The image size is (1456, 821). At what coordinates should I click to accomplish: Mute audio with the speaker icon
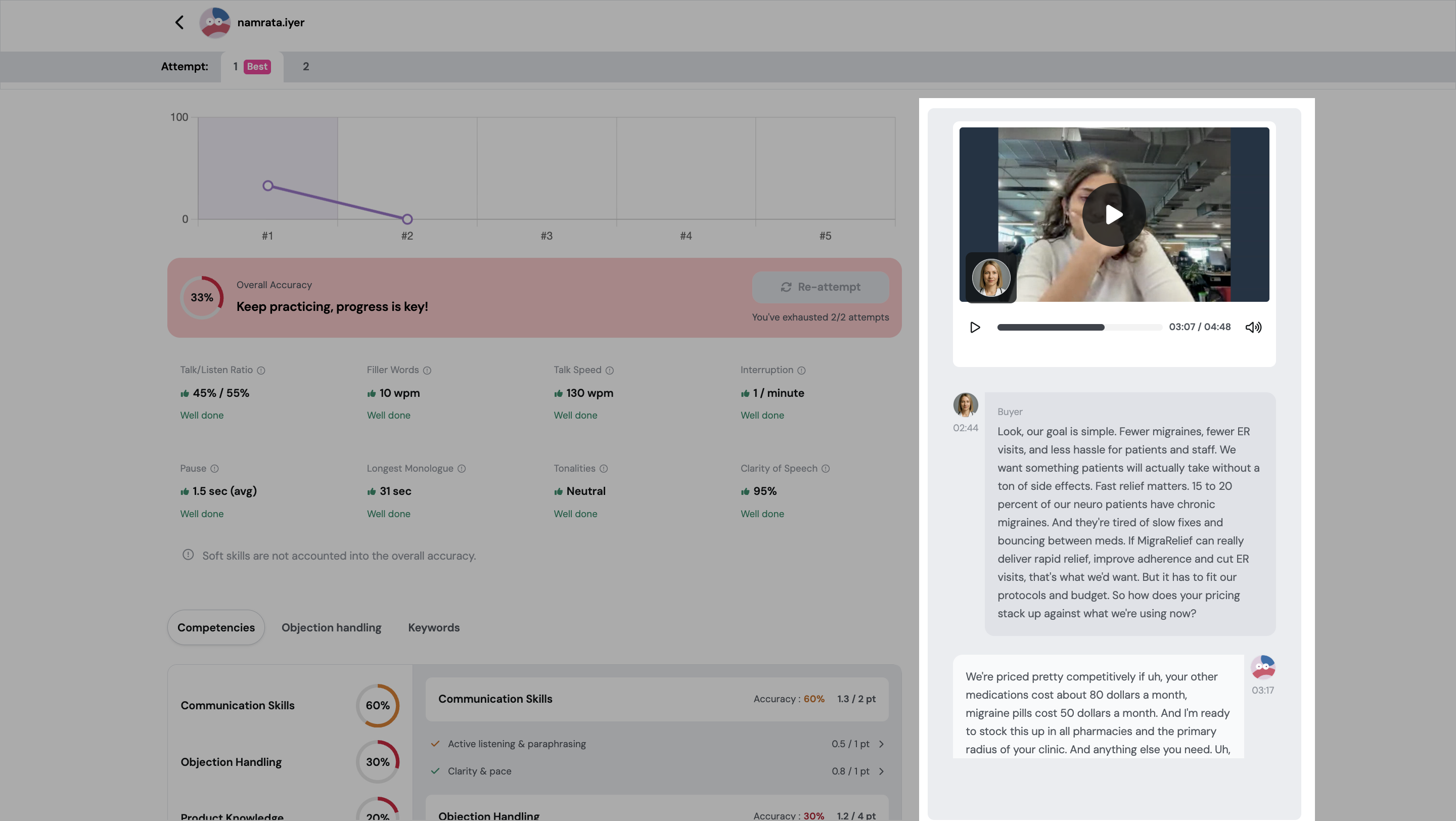tap(1253, 327)
